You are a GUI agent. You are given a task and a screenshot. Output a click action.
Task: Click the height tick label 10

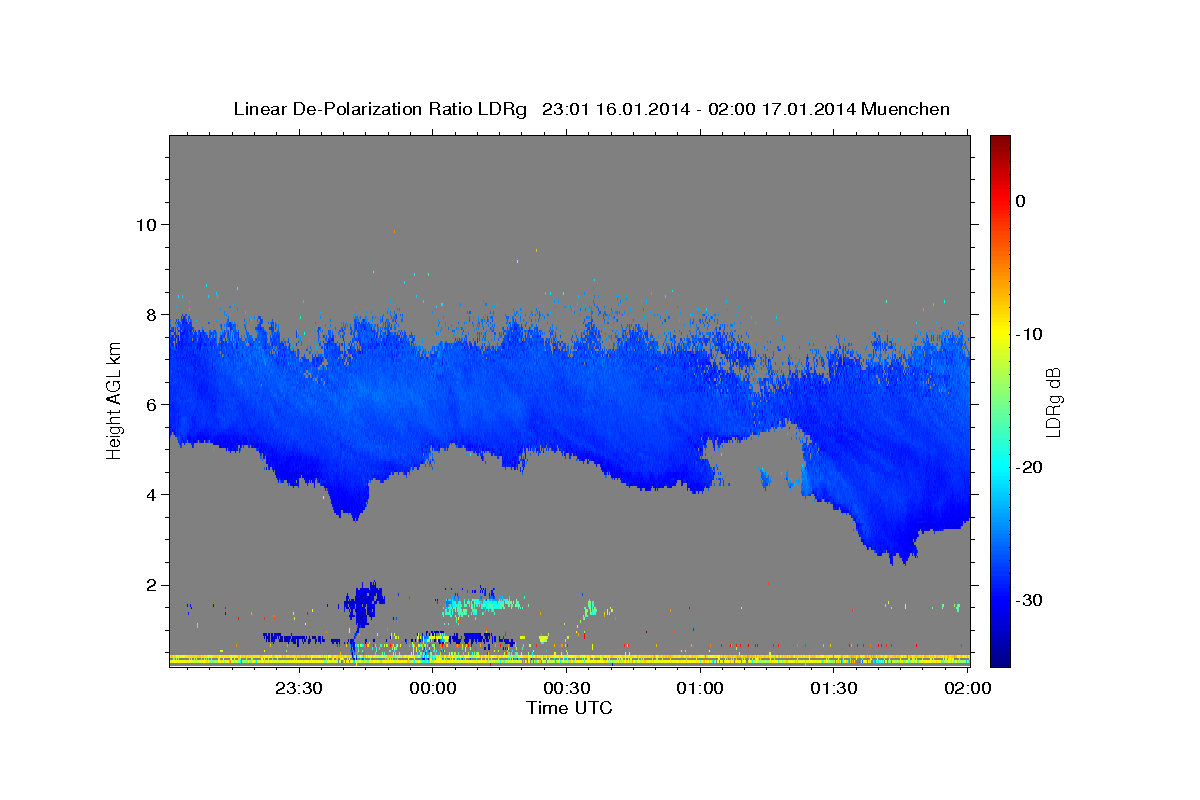click(x=146, y=224)
